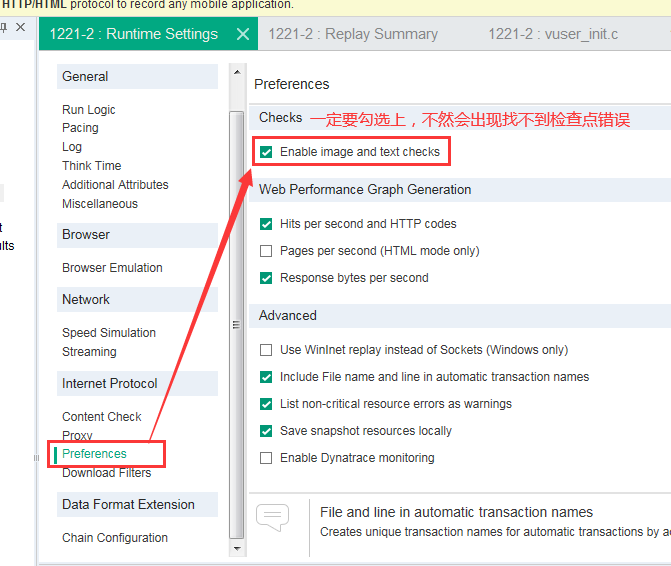671x566 pixels.
Task: Click the Network section header
Action: pos(137,299)
